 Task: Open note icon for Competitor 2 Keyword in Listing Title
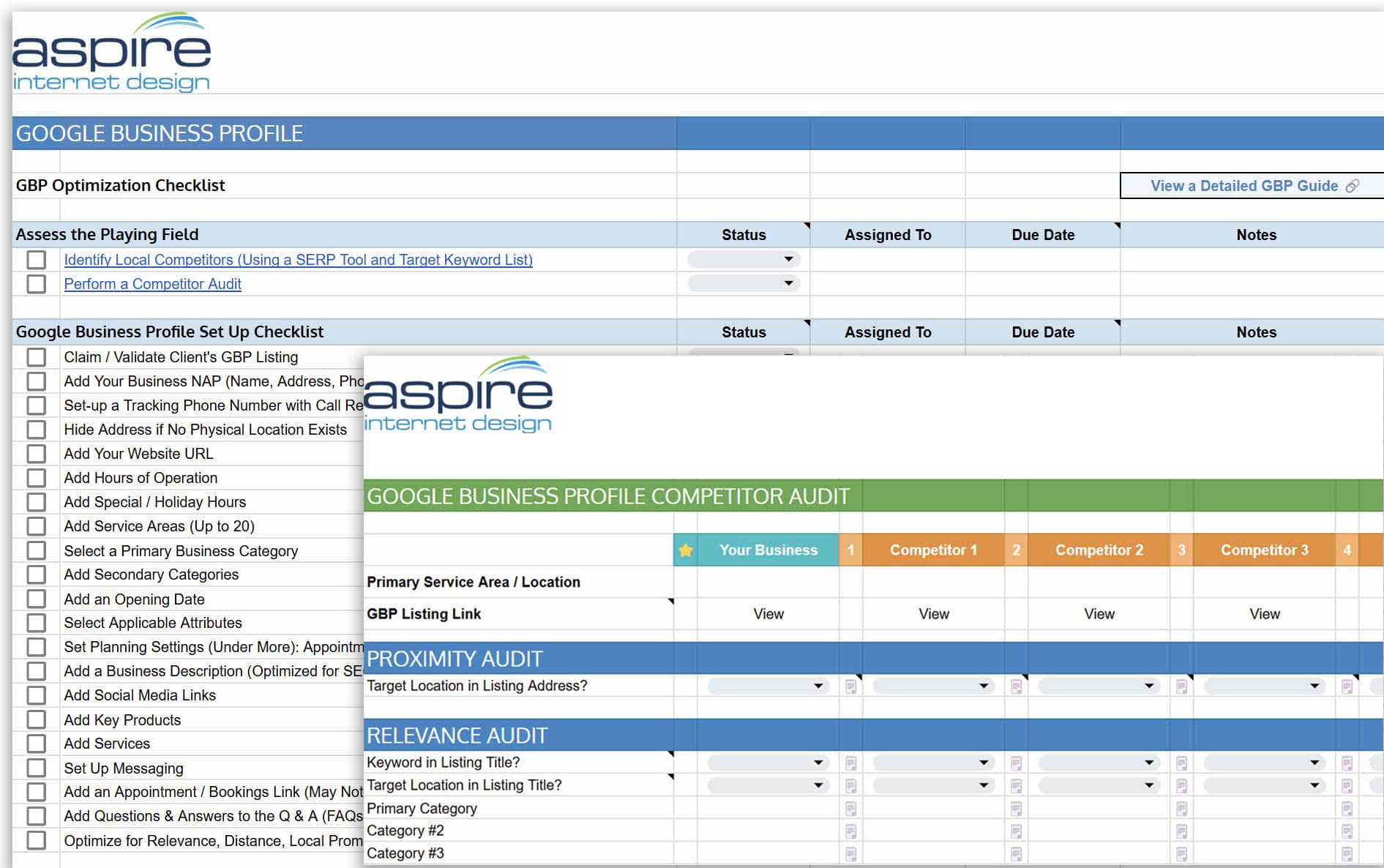pyautogui.click(x=1181, y=763)
